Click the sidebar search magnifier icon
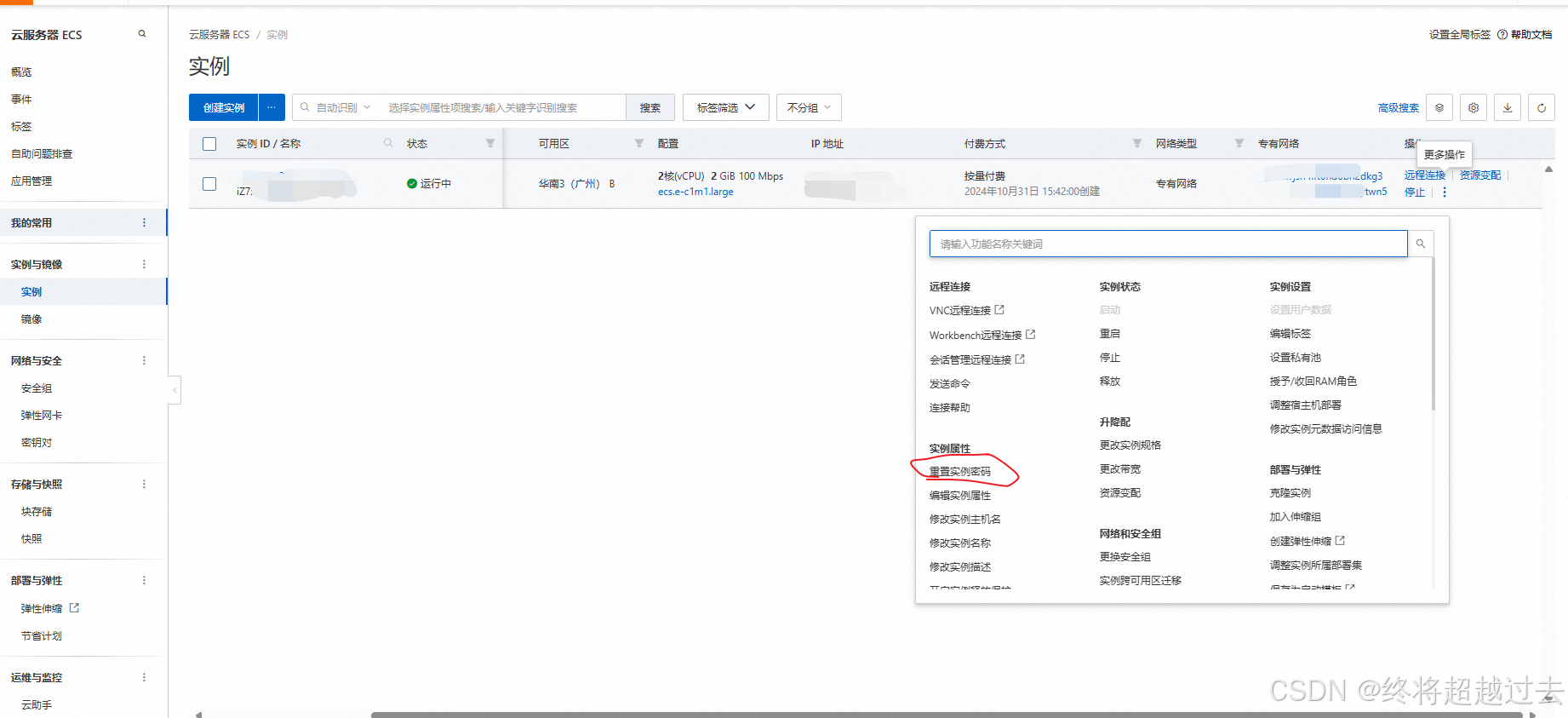This screenshot has width=1568, height=718. (142, 34)
